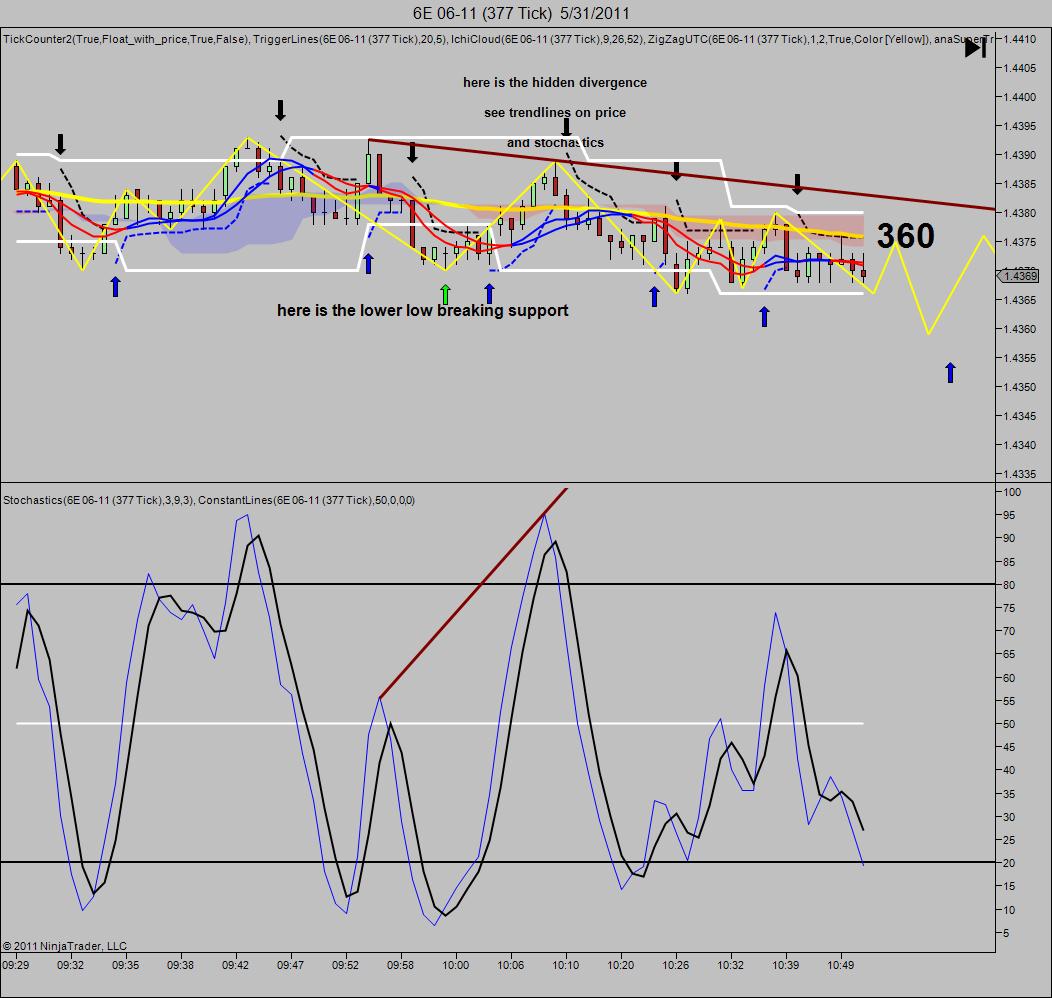Click the TickCounter2 indicator label
The height and width of the screenshot is (998, 1052).
pyautogui.click(x=125, y=39)
